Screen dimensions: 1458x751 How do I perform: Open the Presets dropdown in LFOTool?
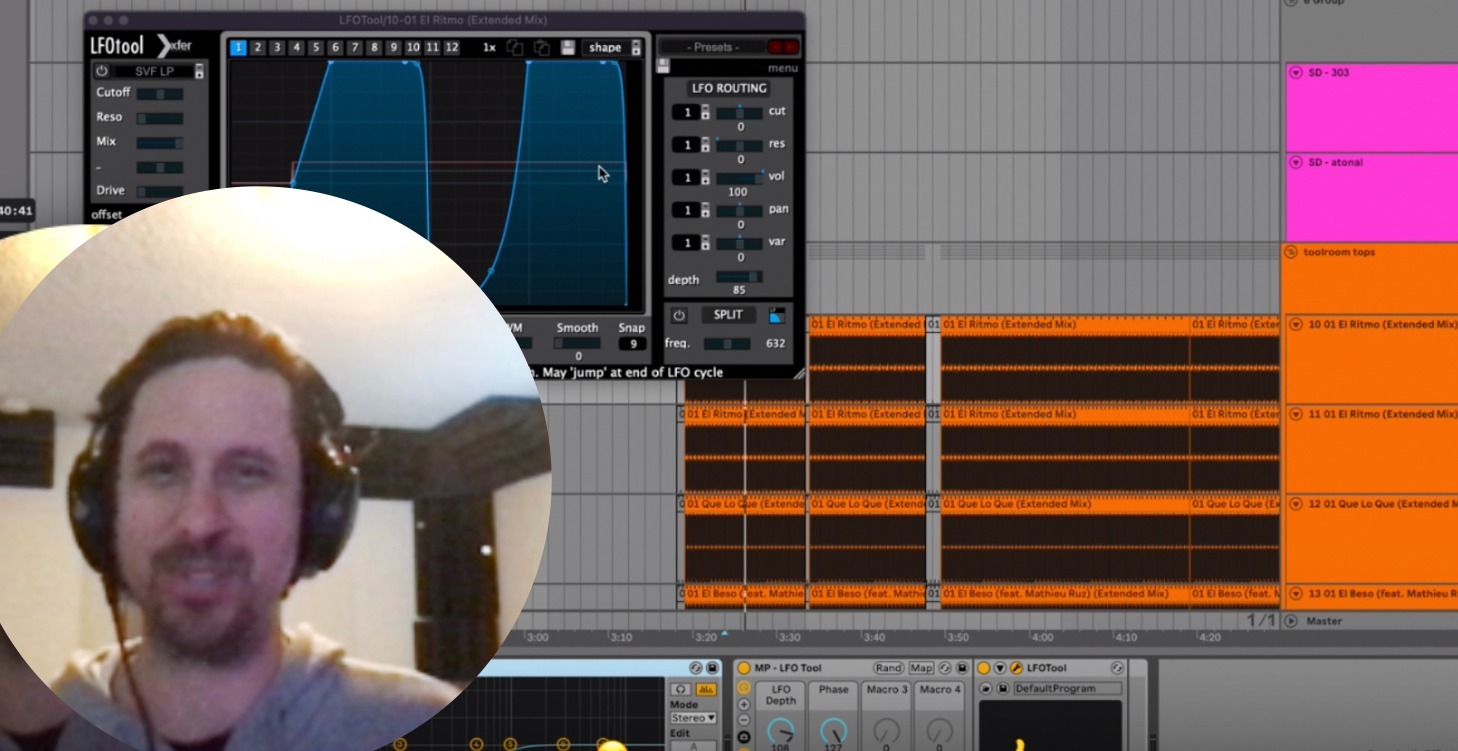click(x=712, y=47)
